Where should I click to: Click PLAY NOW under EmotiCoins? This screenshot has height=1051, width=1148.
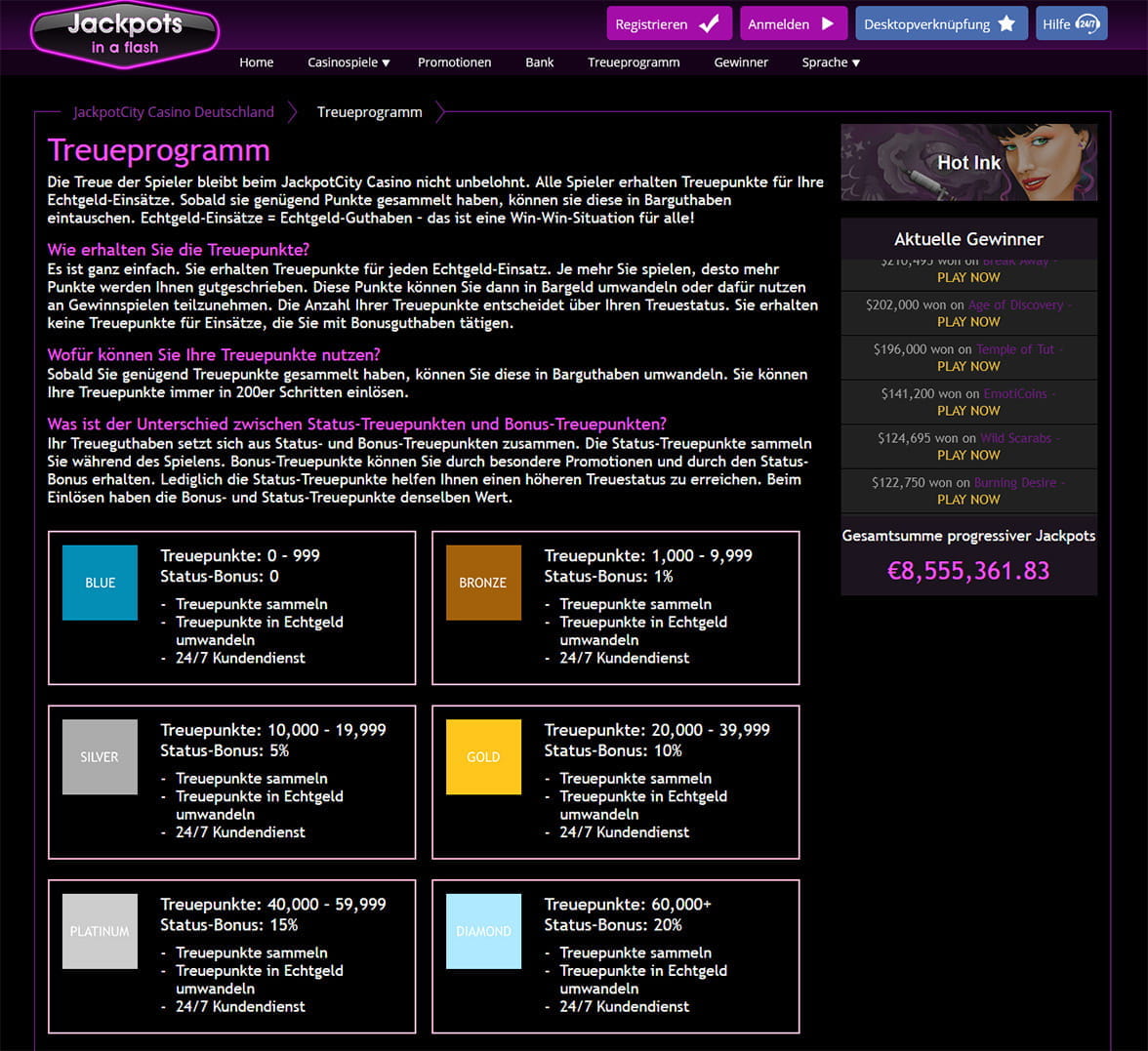tap(968, 412)
